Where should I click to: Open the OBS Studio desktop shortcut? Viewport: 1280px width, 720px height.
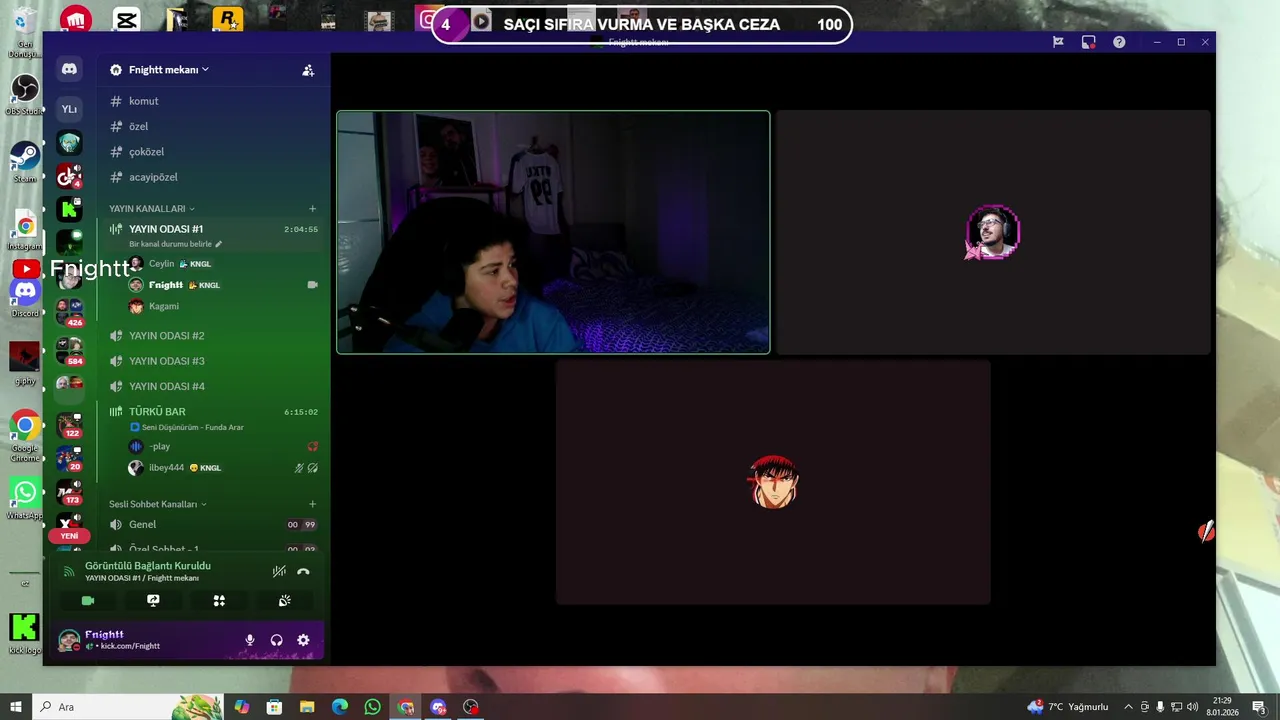25,94
